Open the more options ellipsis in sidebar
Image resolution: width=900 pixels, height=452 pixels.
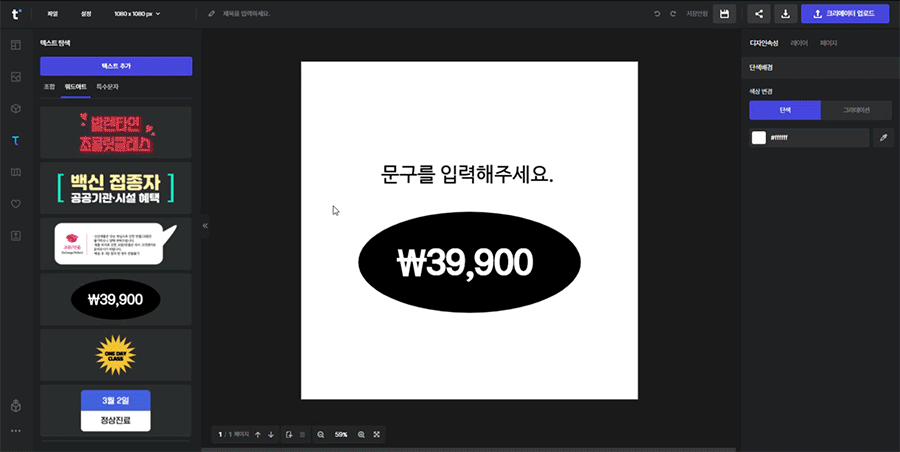tap(15, 431)
